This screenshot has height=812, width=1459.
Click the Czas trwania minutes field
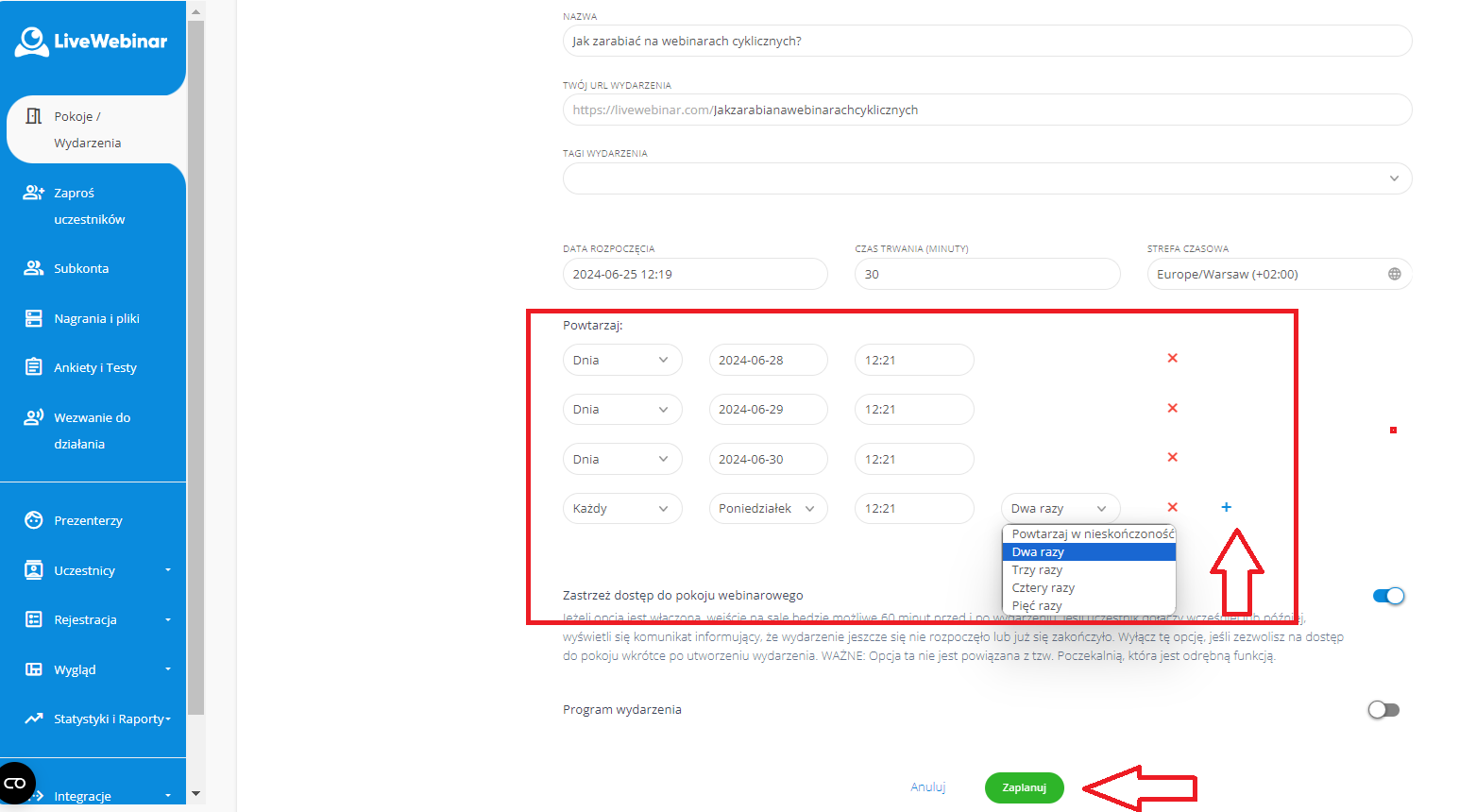pos(987,275)
